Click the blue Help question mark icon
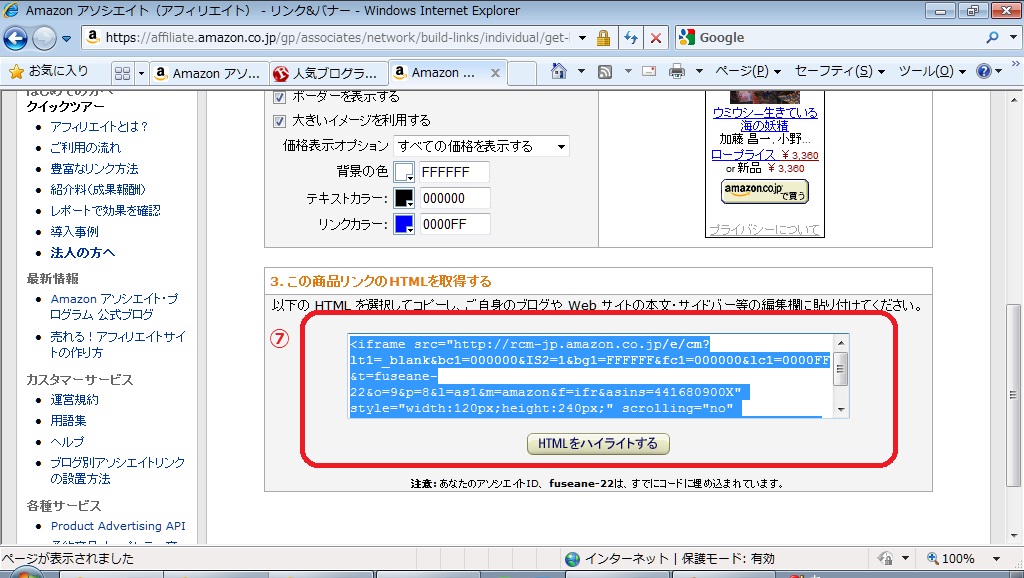The width and height of the screenshot is (1024, 578). point(984,71)
